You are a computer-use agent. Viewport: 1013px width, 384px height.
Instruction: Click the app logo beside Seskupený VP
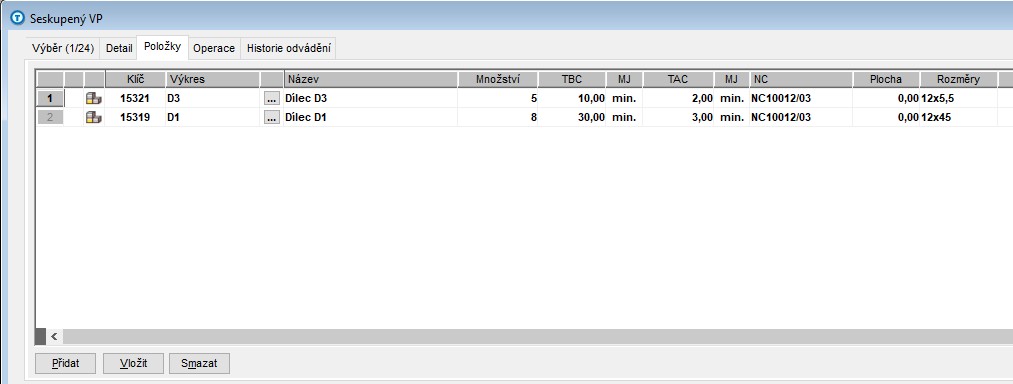tap(18, 19)
